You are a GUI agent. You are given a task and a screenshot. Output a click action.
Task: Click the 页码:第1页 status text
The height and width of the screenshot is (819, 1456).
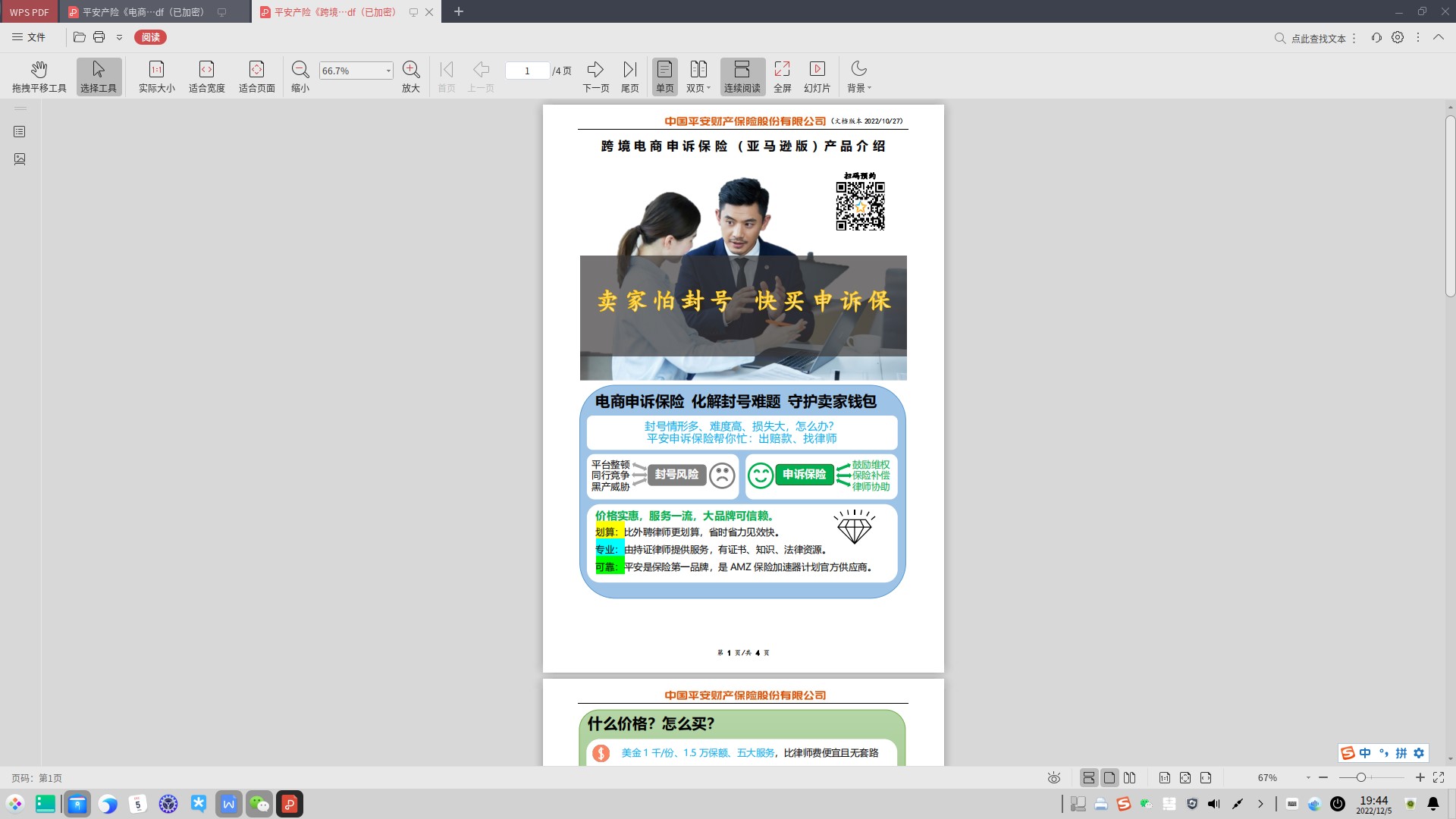click(36, 778)
